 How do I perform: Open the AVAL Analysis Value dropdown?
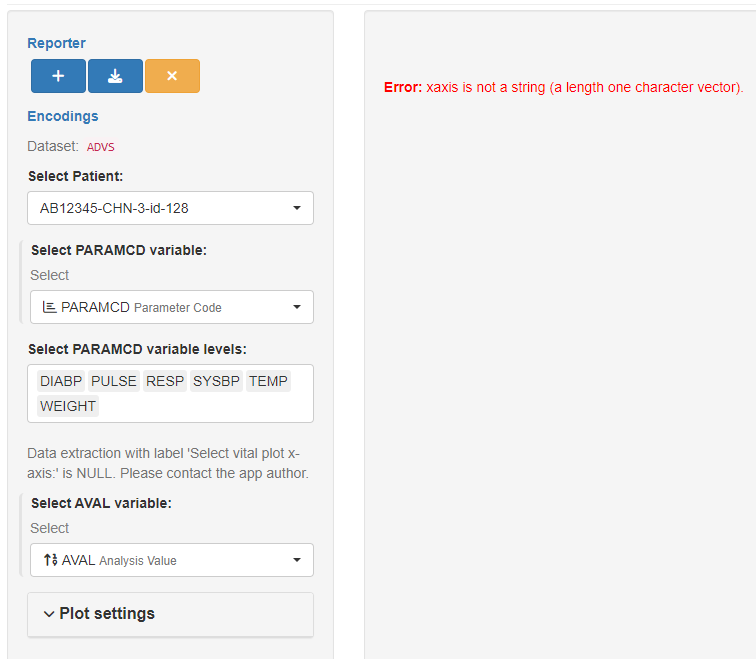click(x=172, y=560)
